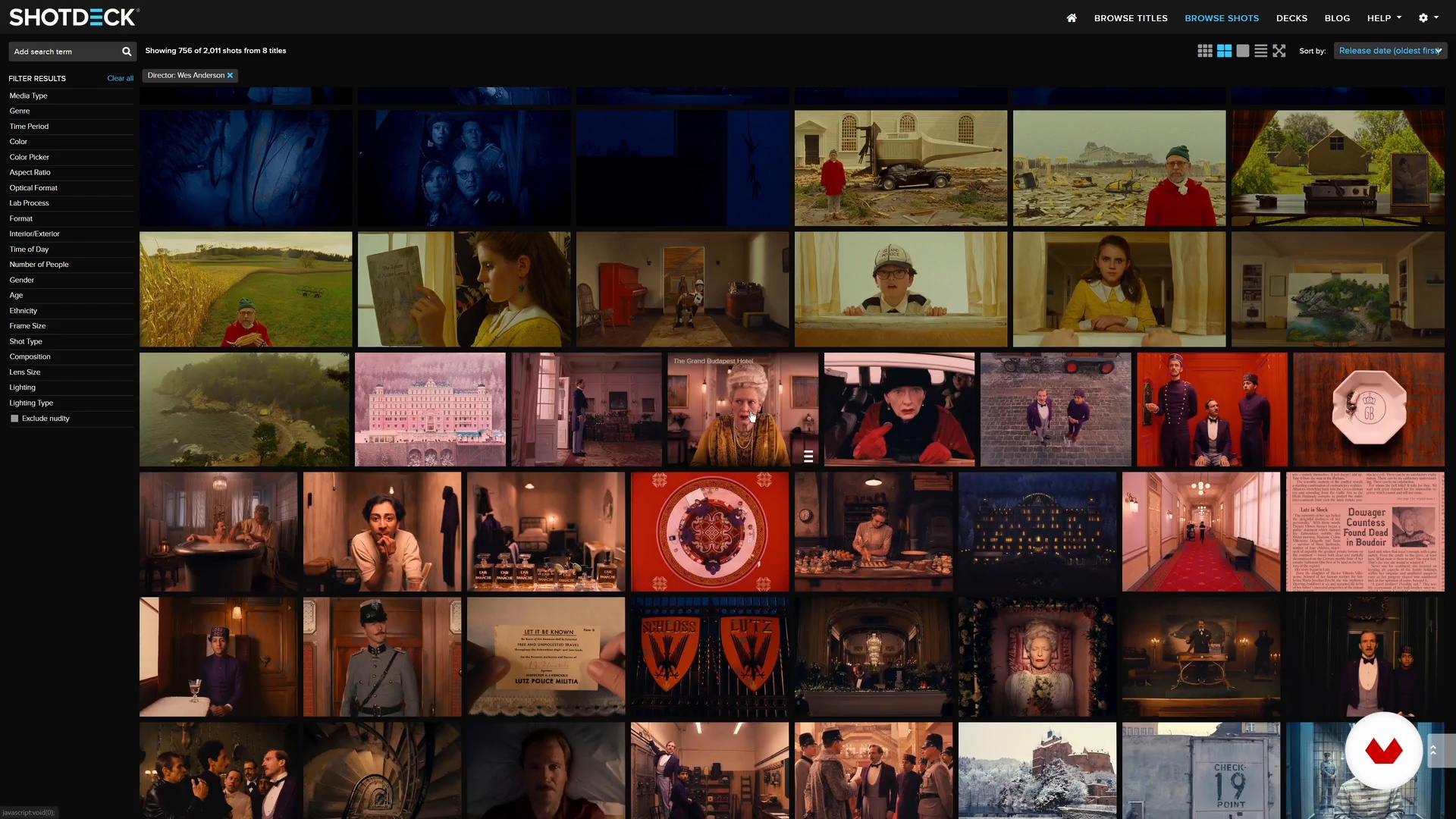
Task: Open the gear settings menu
Action: point(1428,18)
